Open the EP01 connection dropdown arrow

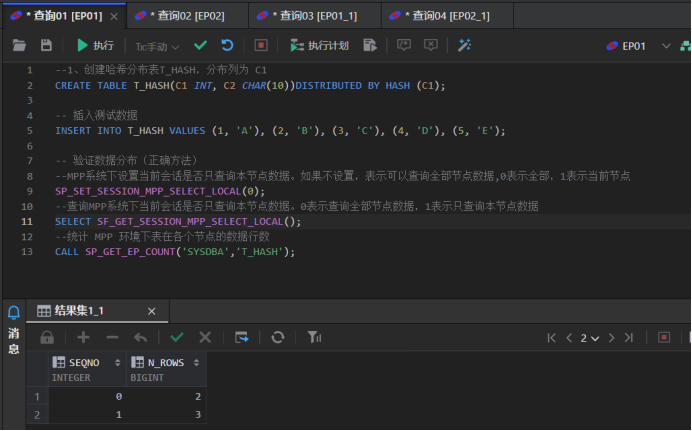(x=666, y=46)
